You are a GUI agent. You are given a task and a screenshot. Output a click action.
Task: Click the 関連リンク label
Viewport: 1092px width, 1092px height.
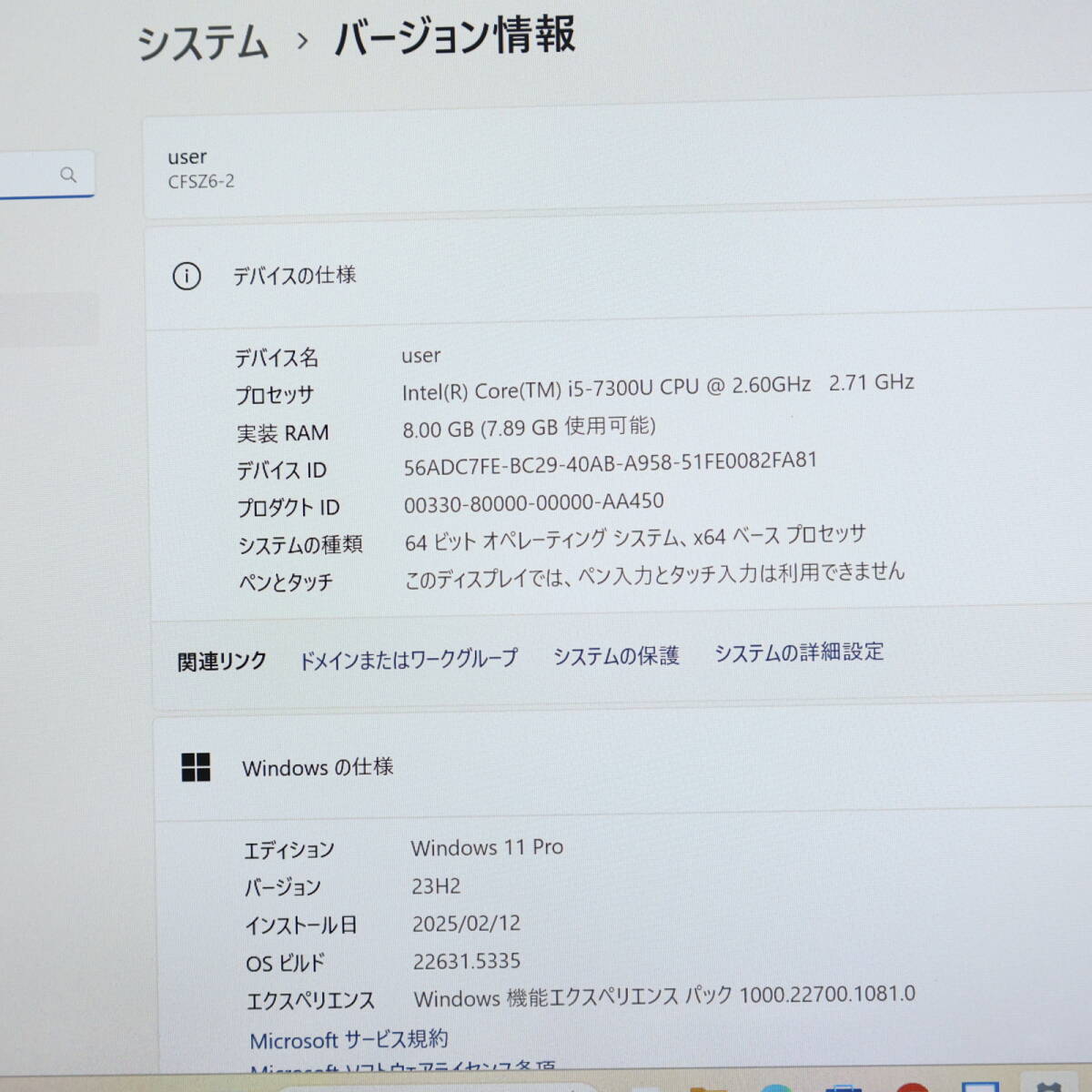(x=222, y=662)
